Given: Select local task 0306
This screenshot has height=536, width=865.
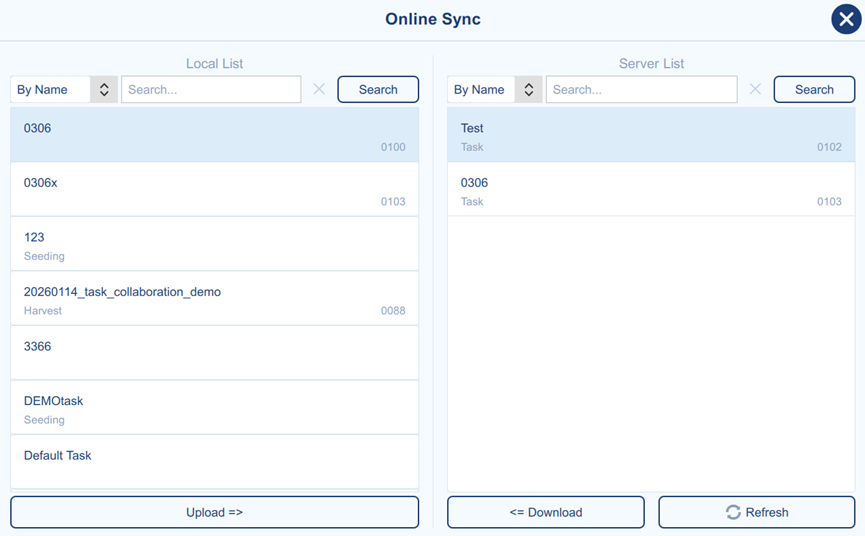Looking at the screenshot, I should coord(215,135).
